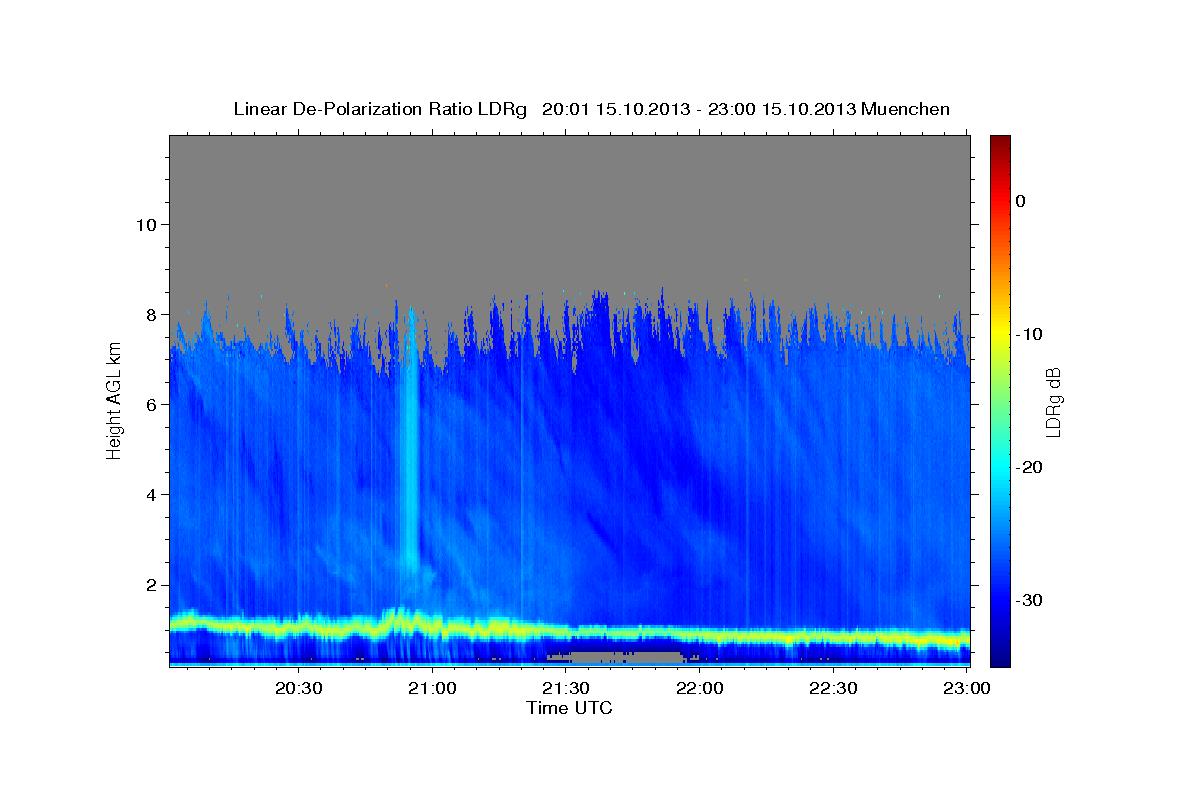Viewport: 1200px width, 800px height.
Task: Click the "22:00" time tick label
Action: point(700,688)
